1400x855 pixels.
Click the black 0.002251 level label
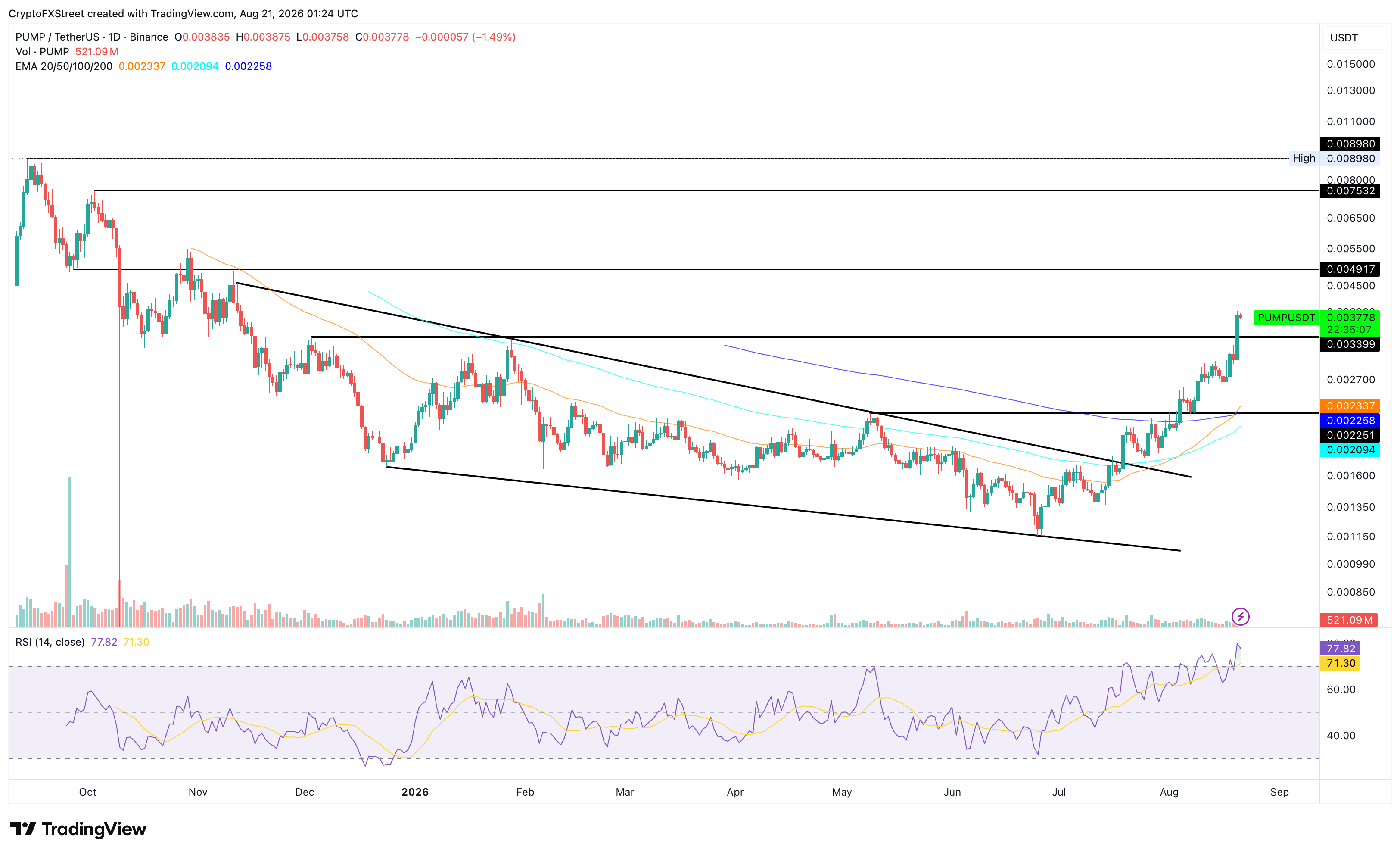click(x=1350, y=435)
